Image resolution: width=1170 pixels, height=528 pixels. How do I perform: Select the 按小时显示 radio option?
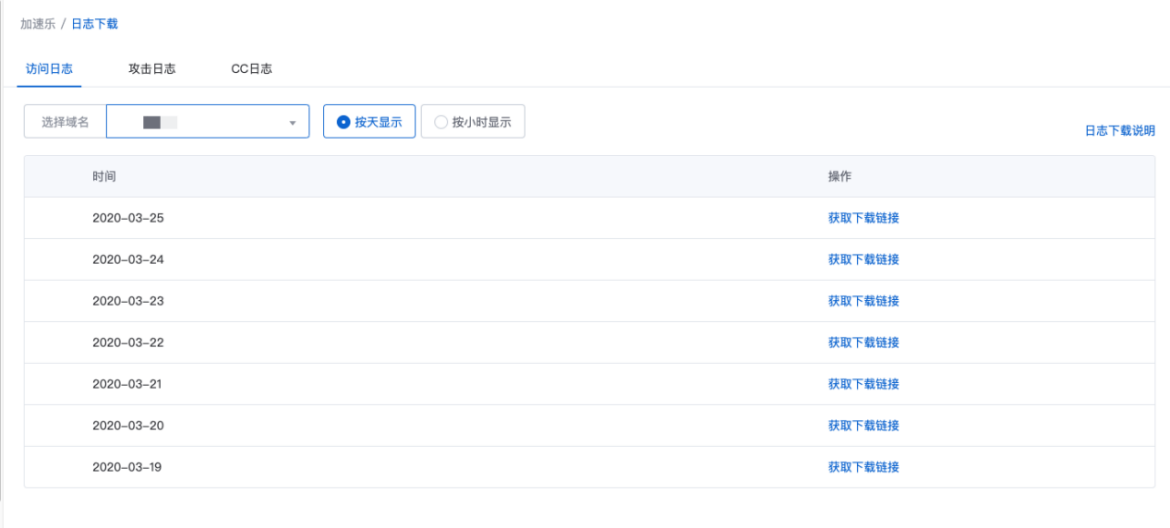tap(472, 122)
